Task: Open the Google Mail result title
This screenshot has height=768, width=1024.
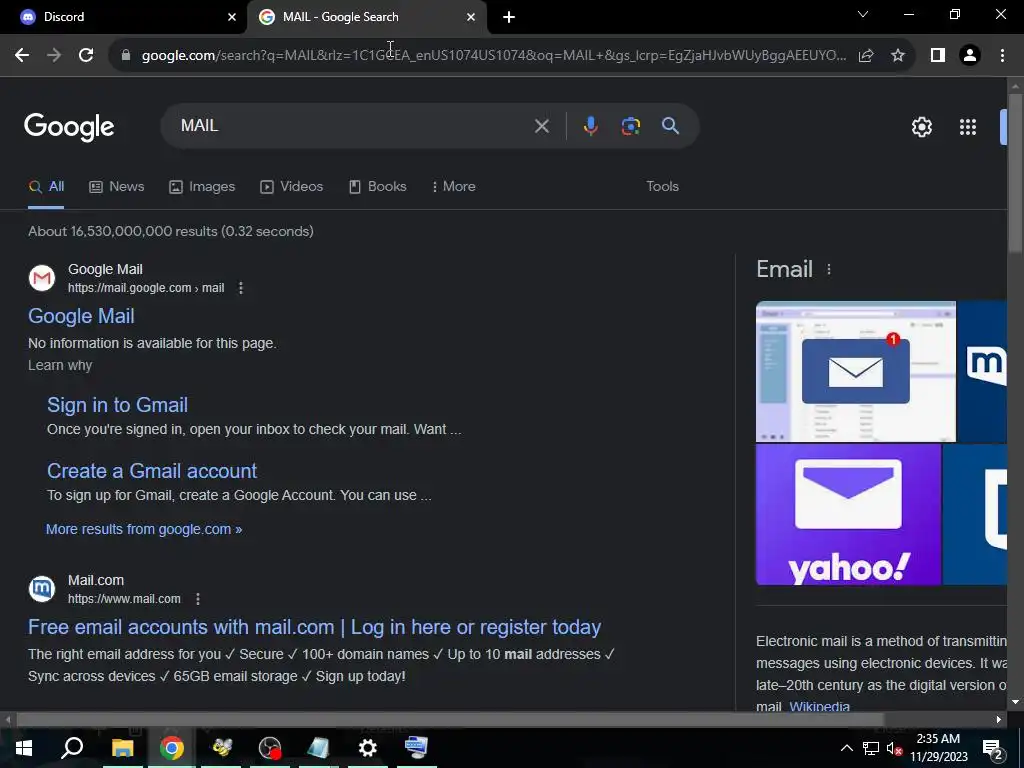Action: 81,316
